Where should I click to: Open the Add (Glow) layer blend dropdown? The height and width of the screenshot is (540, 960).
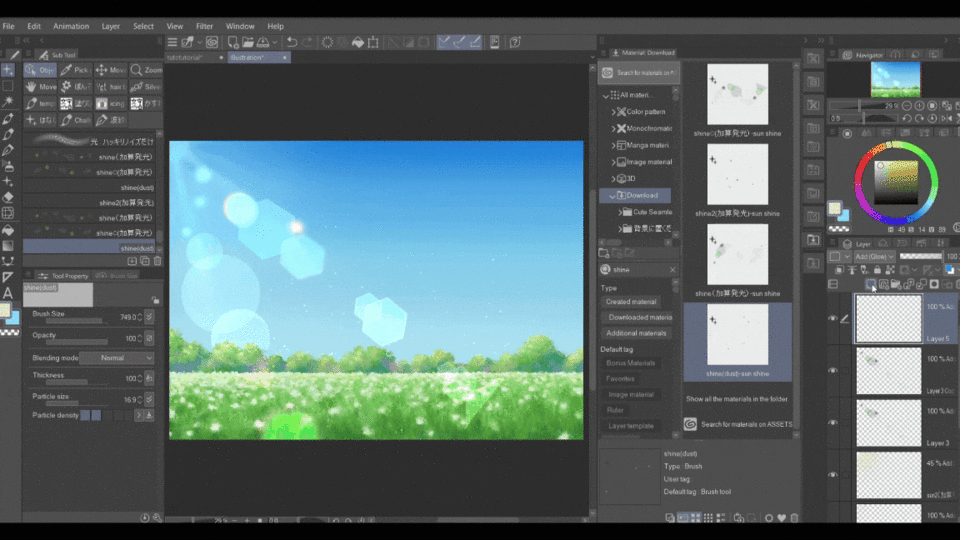(874, 257)
